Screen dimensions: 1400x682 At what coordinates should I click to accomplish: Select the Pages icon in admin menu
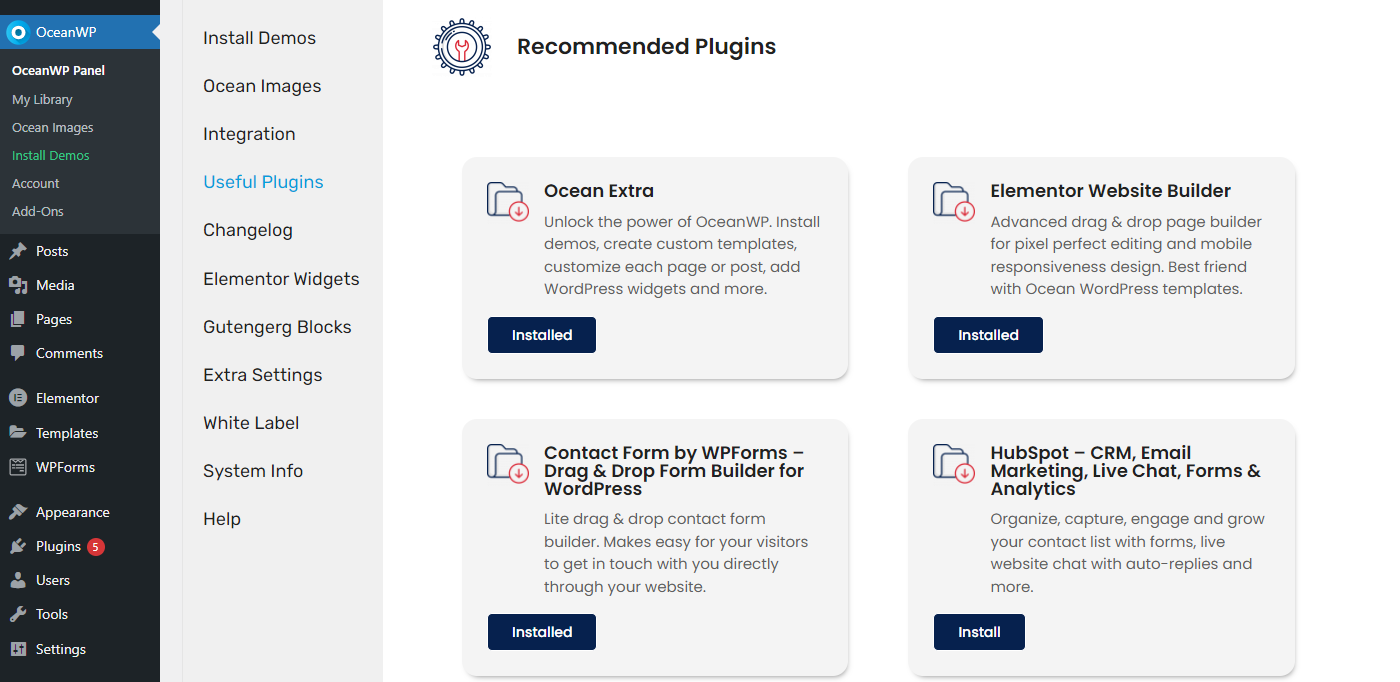(x=18, y=319)
